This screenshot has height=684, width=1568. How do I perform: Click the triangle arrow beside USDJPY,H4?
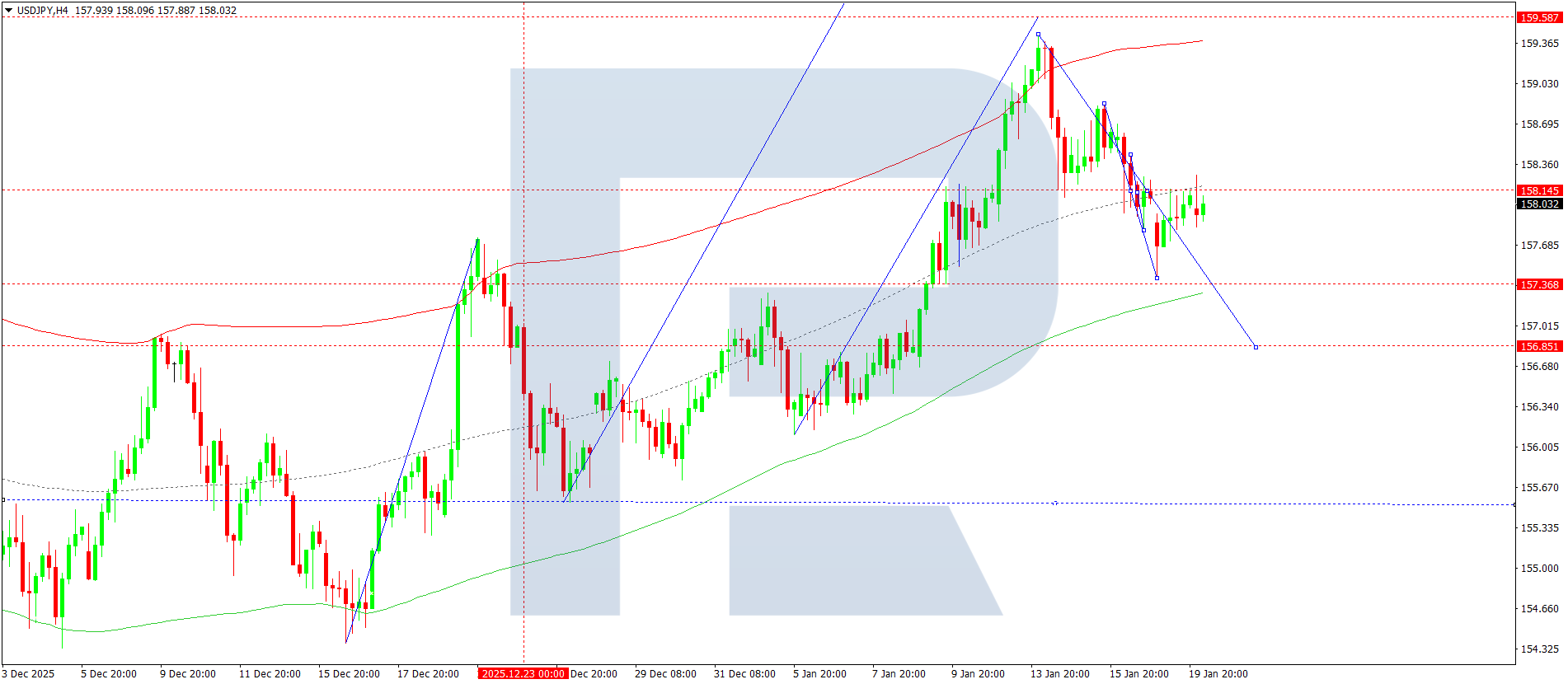point(9,11)
